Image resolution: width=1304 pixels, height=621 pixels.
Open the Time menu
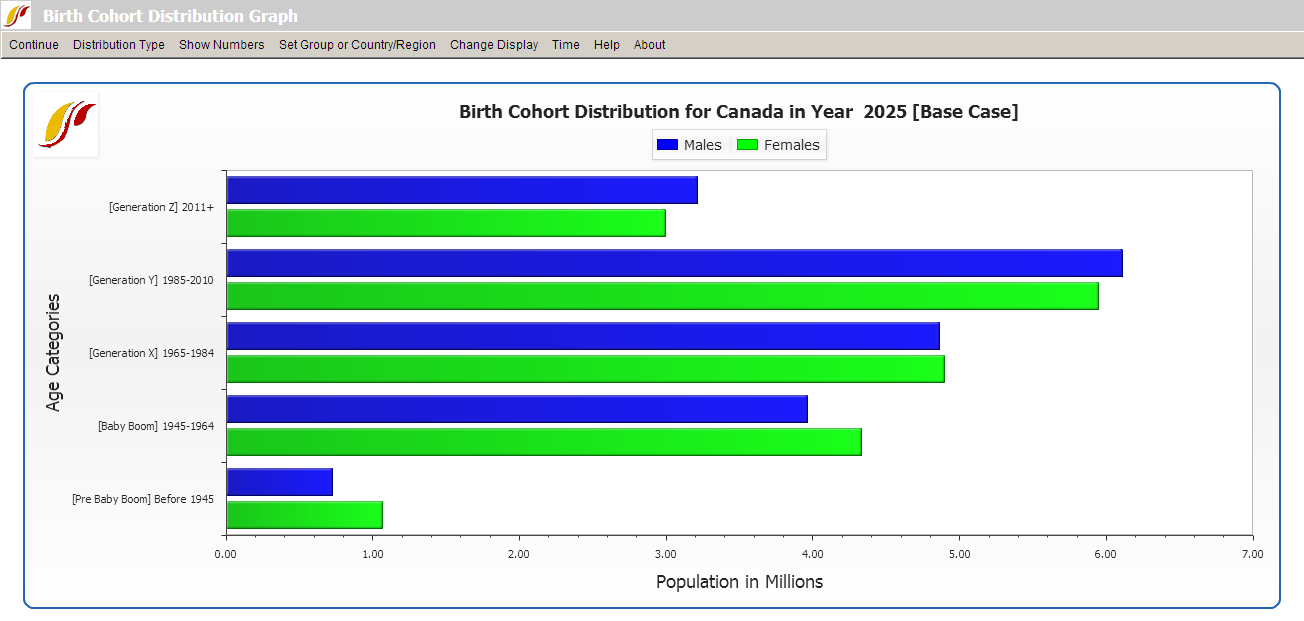(566, 45)
